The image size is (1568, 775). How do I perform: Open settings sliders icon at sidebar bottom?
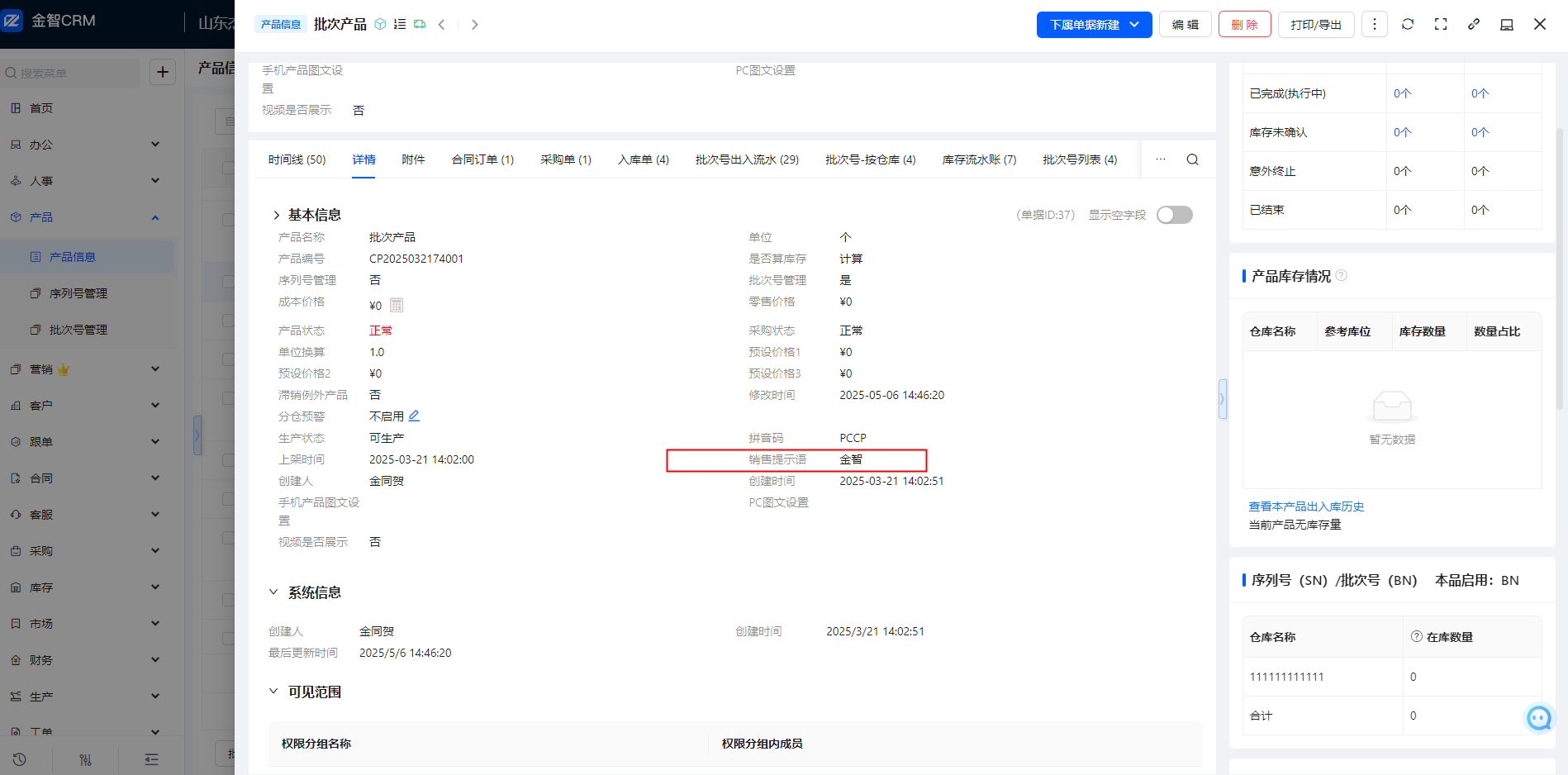(x=85, y=759)
